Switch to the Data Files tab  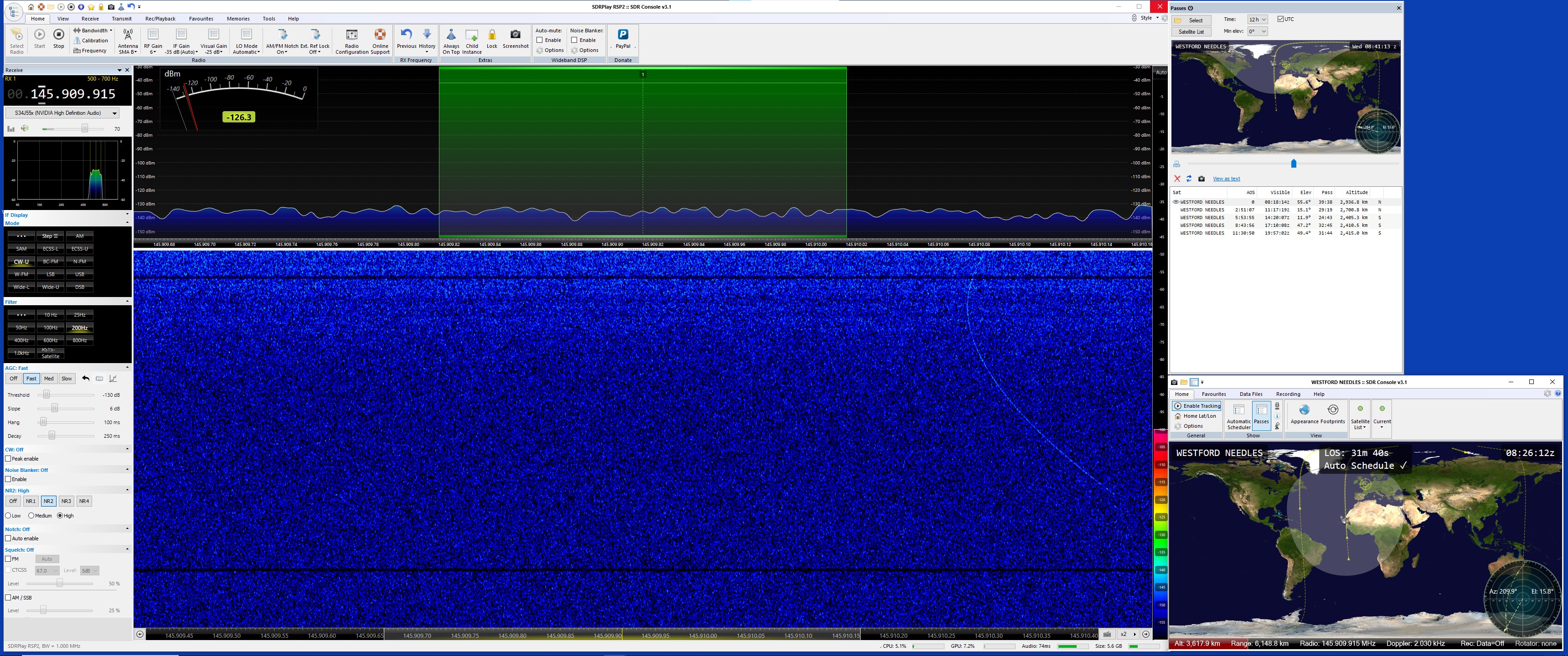click(x=1251, y=395)
